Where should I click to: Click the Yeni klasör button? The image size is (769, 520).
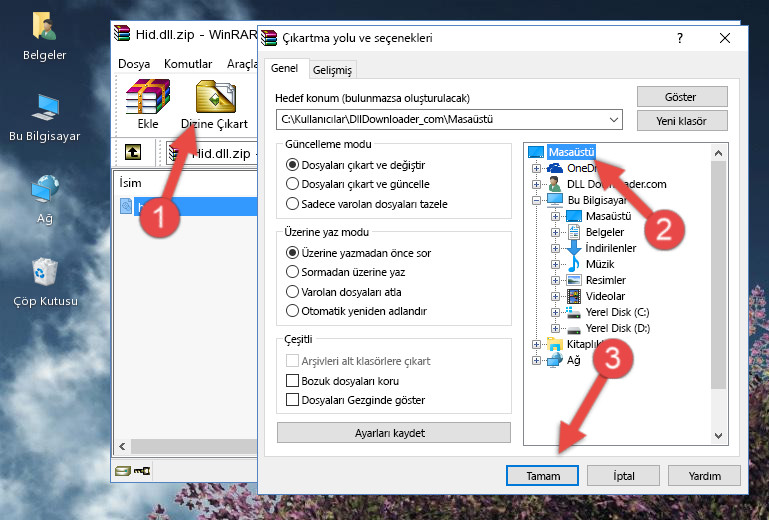682,121
